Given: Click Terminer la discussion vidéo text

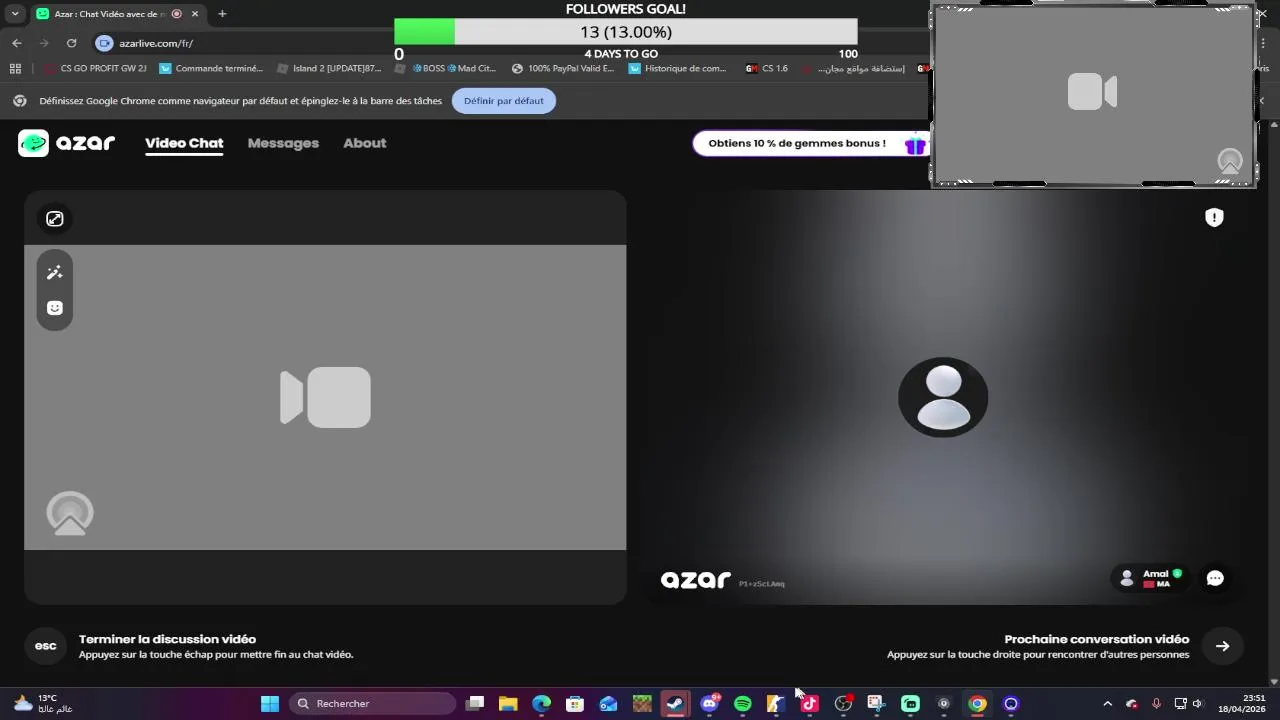Looking at the screenshot, I should point(167,639).
